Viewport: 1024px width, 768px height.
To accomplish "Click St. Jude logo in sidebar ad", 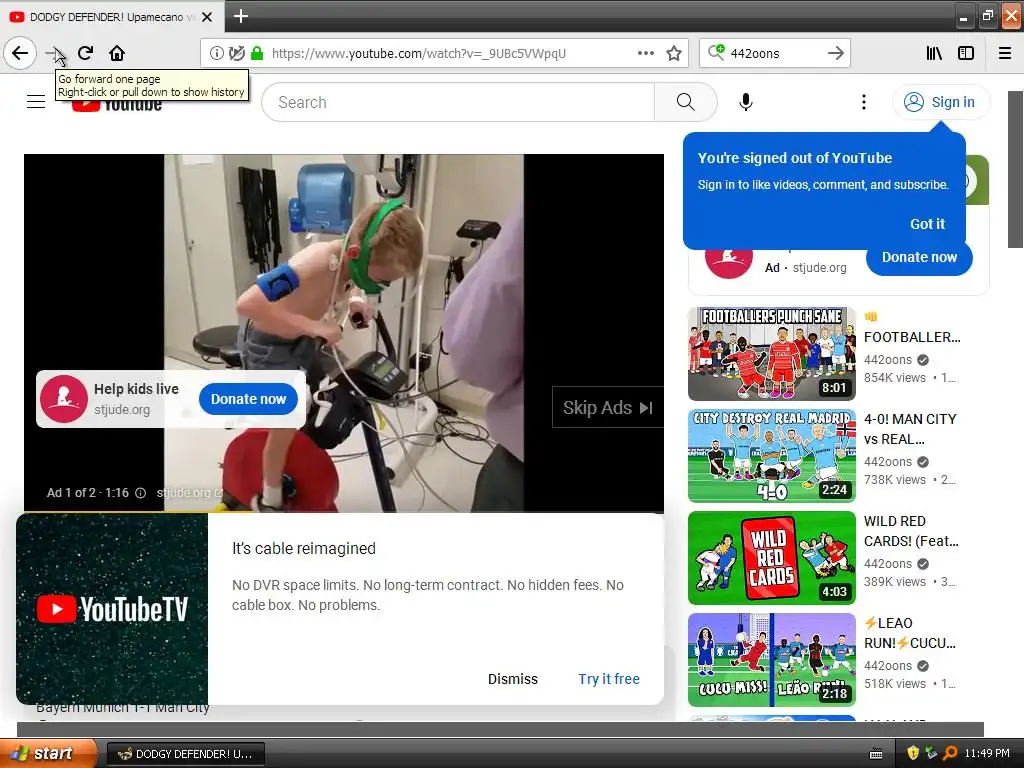I will pyautogui.click(x=729, y=263).
